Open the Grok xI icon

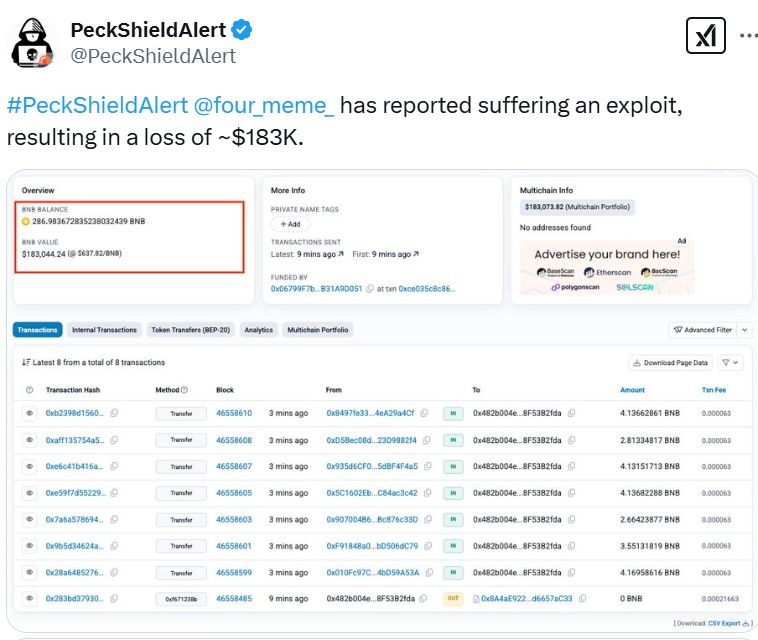pyautogui.click(x=705, y=36)
